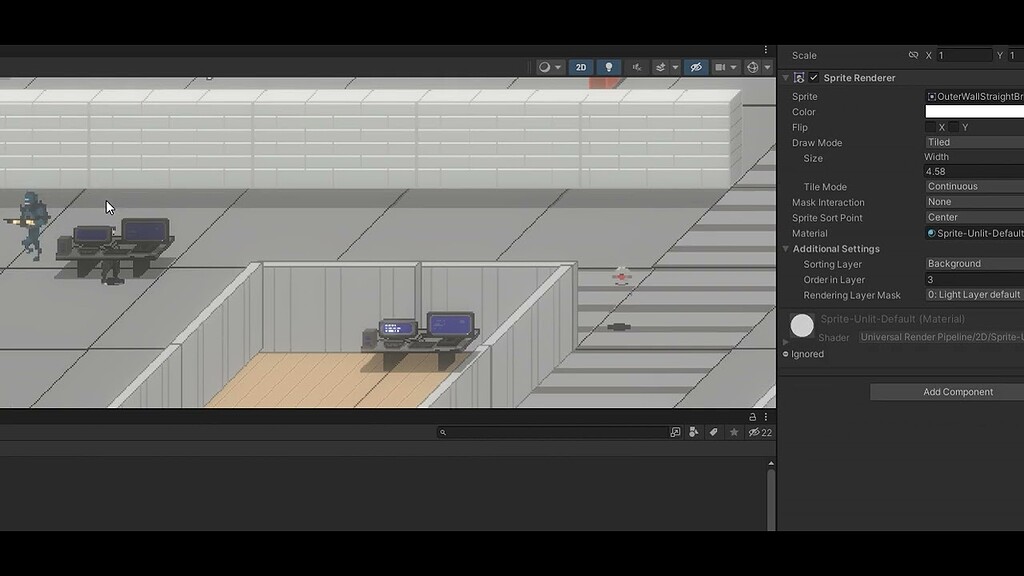
Task: Click the hierarchy search input field
Action: click(x=550, y=432)
